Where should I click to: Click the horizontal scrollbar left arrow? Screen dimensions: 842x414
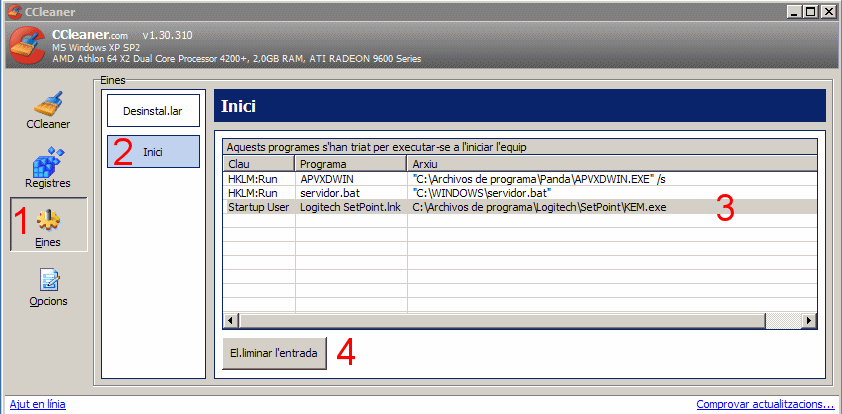[x=231, y=321]
